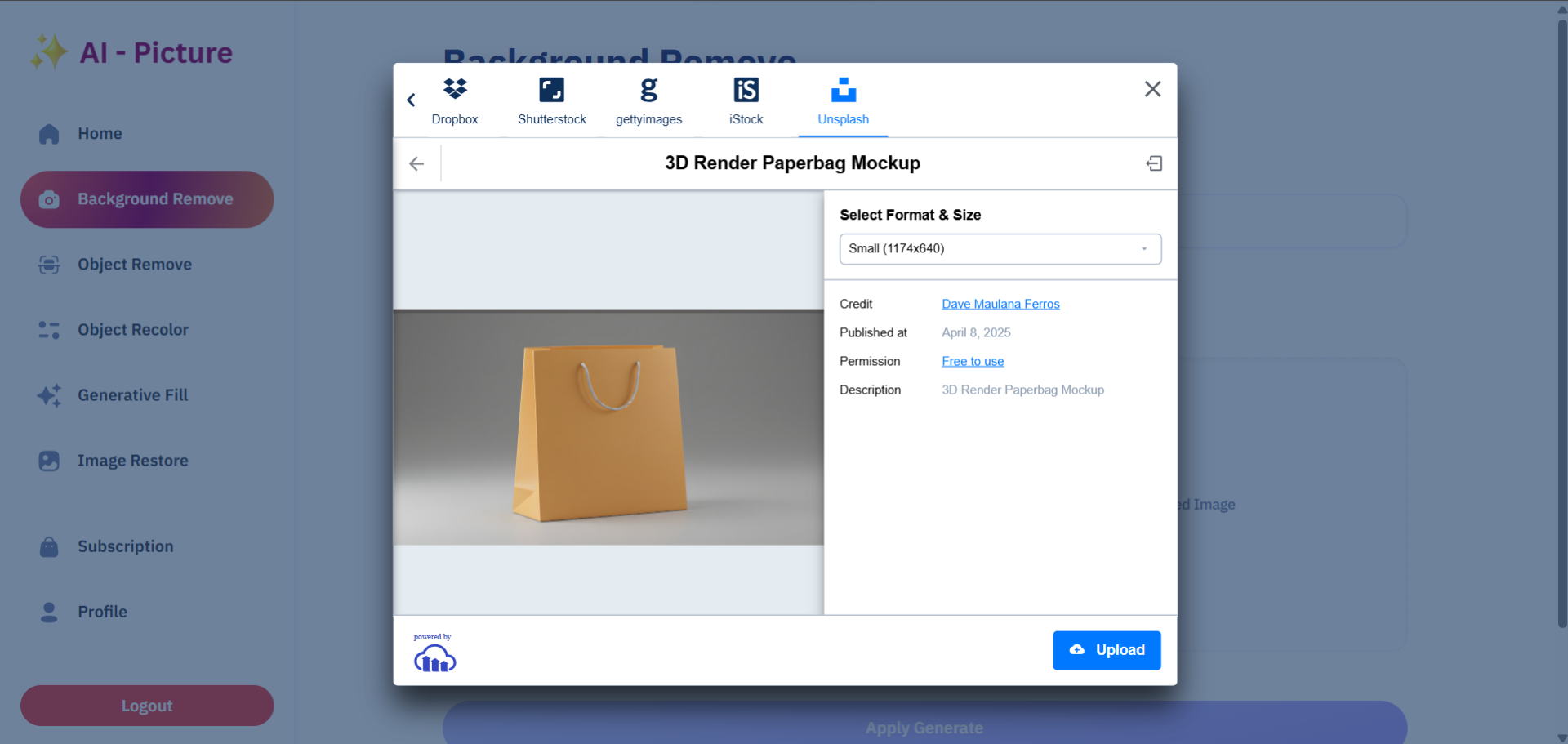Click the Object Recolor sliders icon
The width and height of the screenshot is (1568, 744).
[x=49, y=330]
